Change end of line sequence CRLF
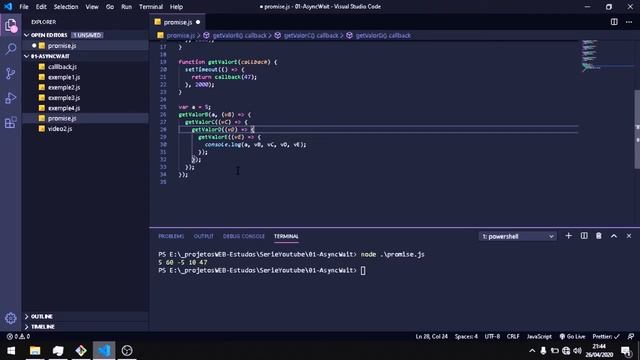This screenshot has height=360, width=640. (513, 336)
